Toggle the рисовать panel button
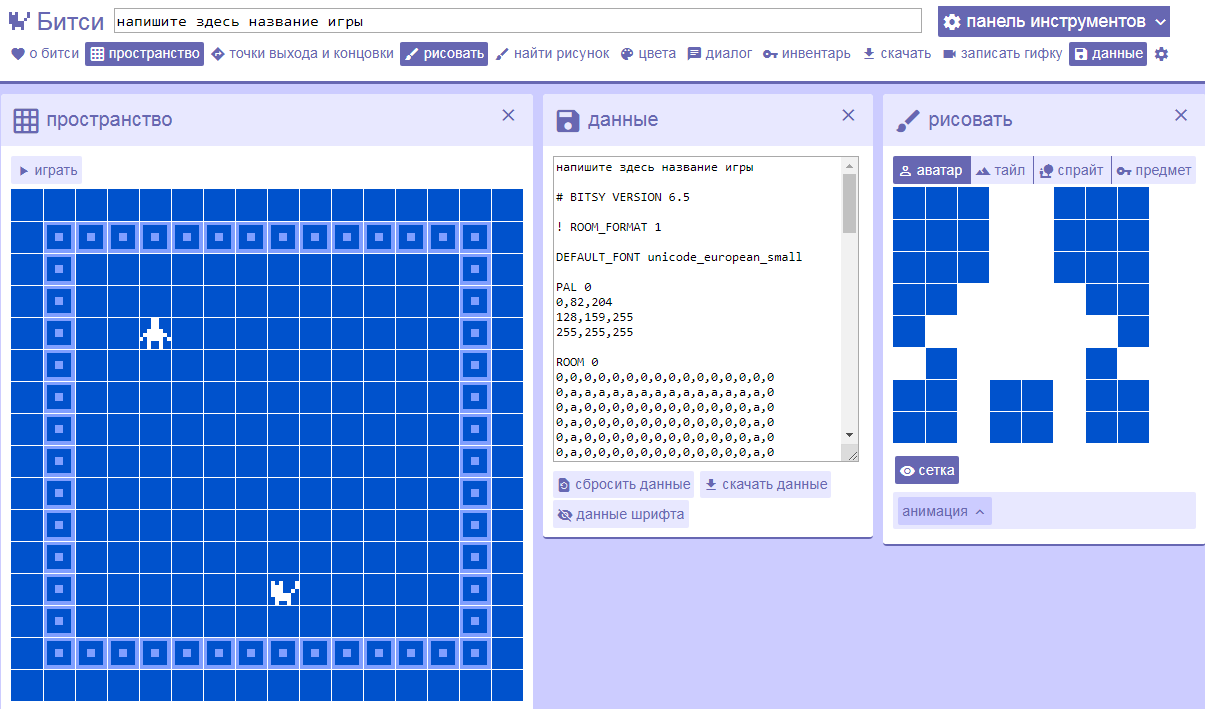The height and width of the screenshot is (709, 1205). click(x=444, y=54)
